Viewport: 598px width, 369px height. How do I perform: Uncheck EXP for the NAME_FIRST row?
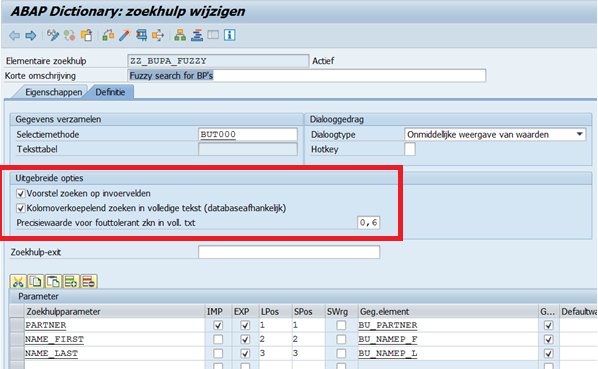pyautogui.click(x=245, y=339)
